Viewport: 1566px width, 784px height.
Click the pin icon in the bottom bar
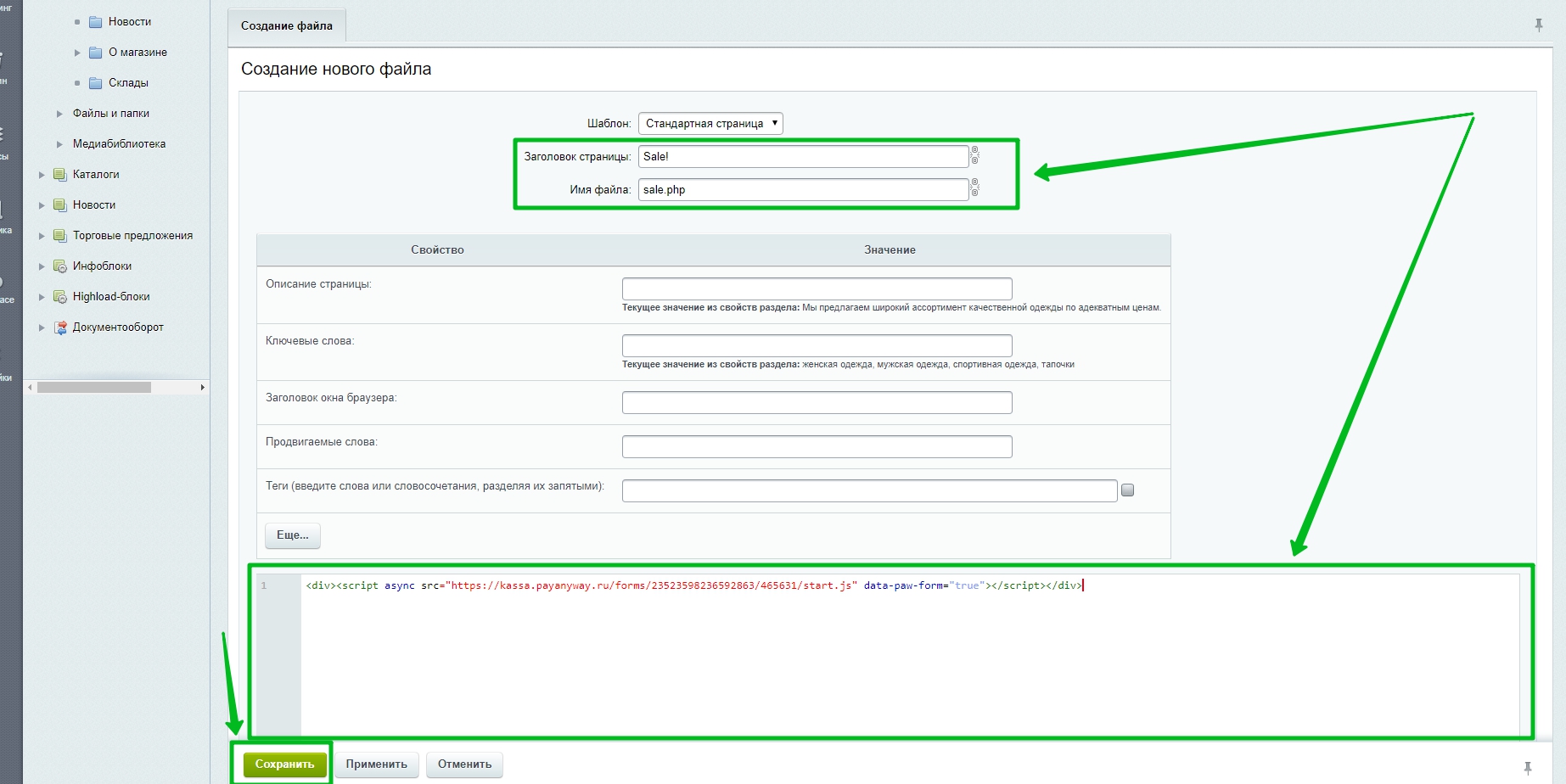pos(1528,768)
